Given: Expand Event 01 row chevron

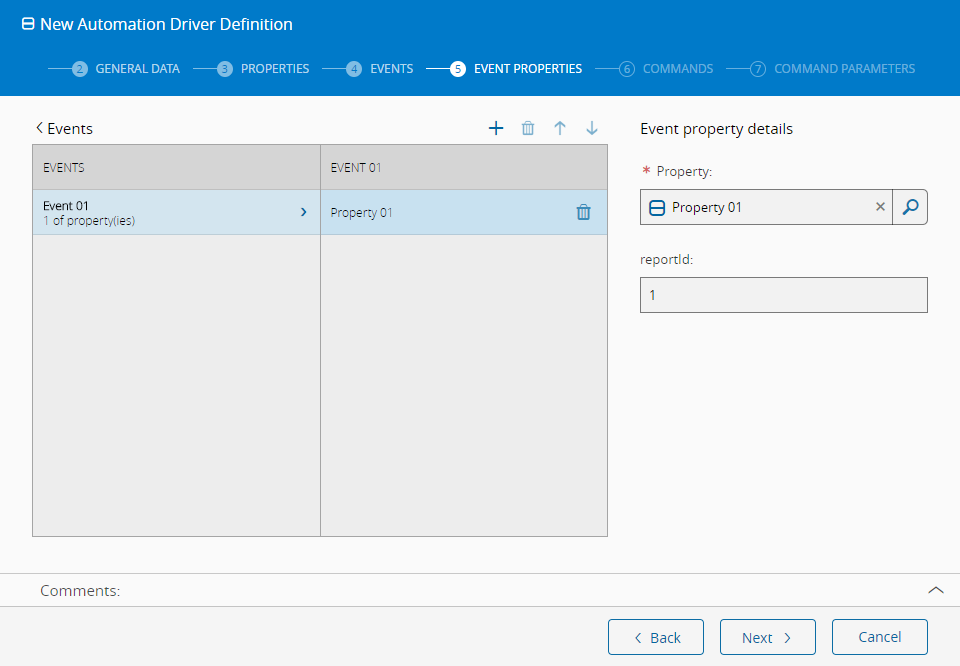Looking at the screenshot, I should click(x=304, y=212).
